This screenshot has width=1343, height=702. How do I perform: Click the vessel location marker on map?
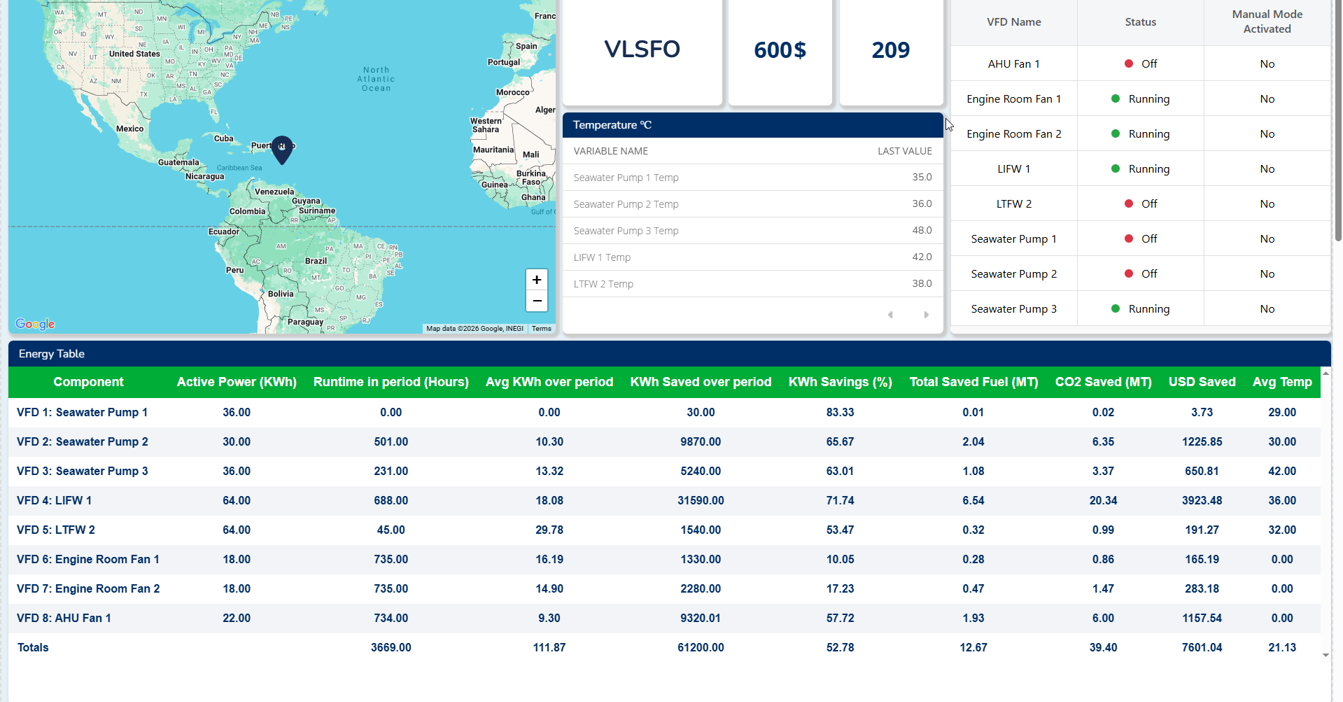[x=282, y=149]
